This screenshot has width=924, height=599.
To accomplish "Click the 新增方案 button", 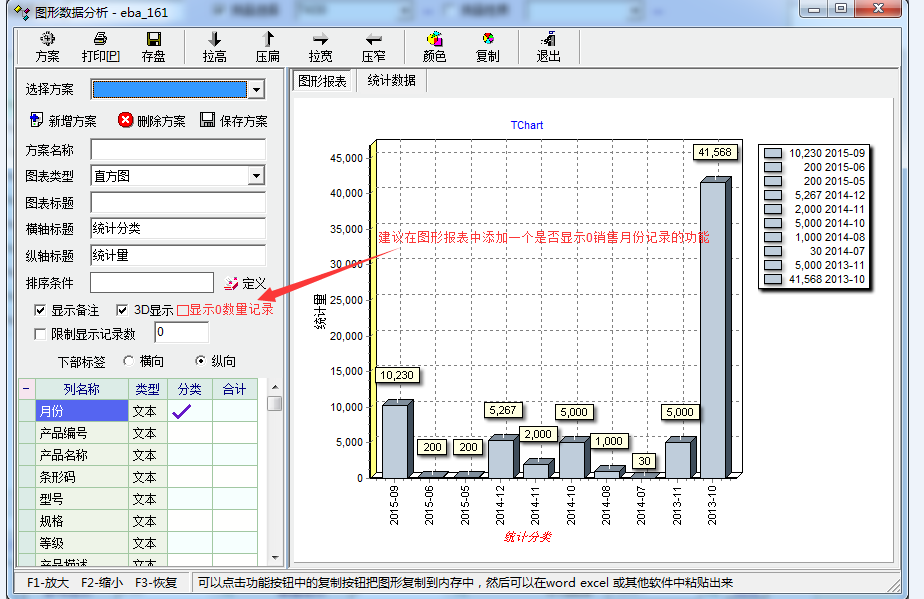I will pos(63,121).
